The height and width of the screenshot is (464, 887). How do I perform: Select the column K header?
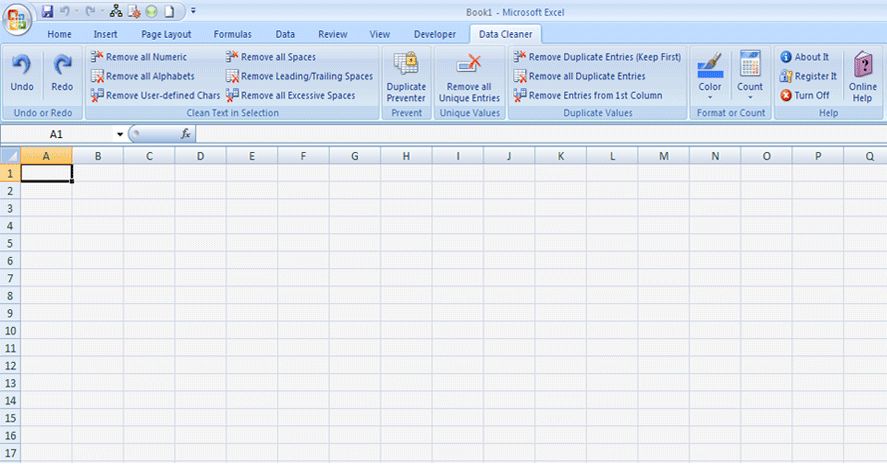(561, 156)
